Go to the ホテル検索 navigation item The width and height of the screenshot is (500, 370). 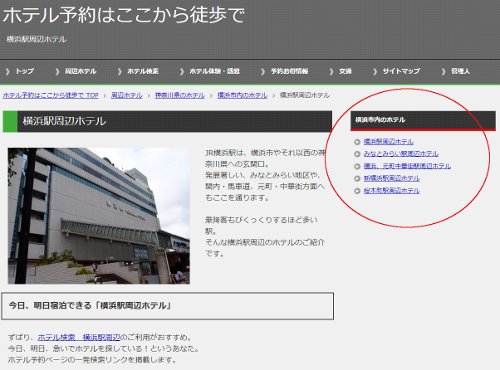click(143, 71)
